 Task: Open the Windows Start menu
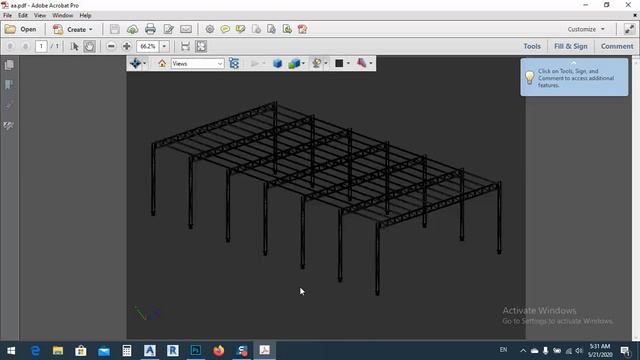11,351
